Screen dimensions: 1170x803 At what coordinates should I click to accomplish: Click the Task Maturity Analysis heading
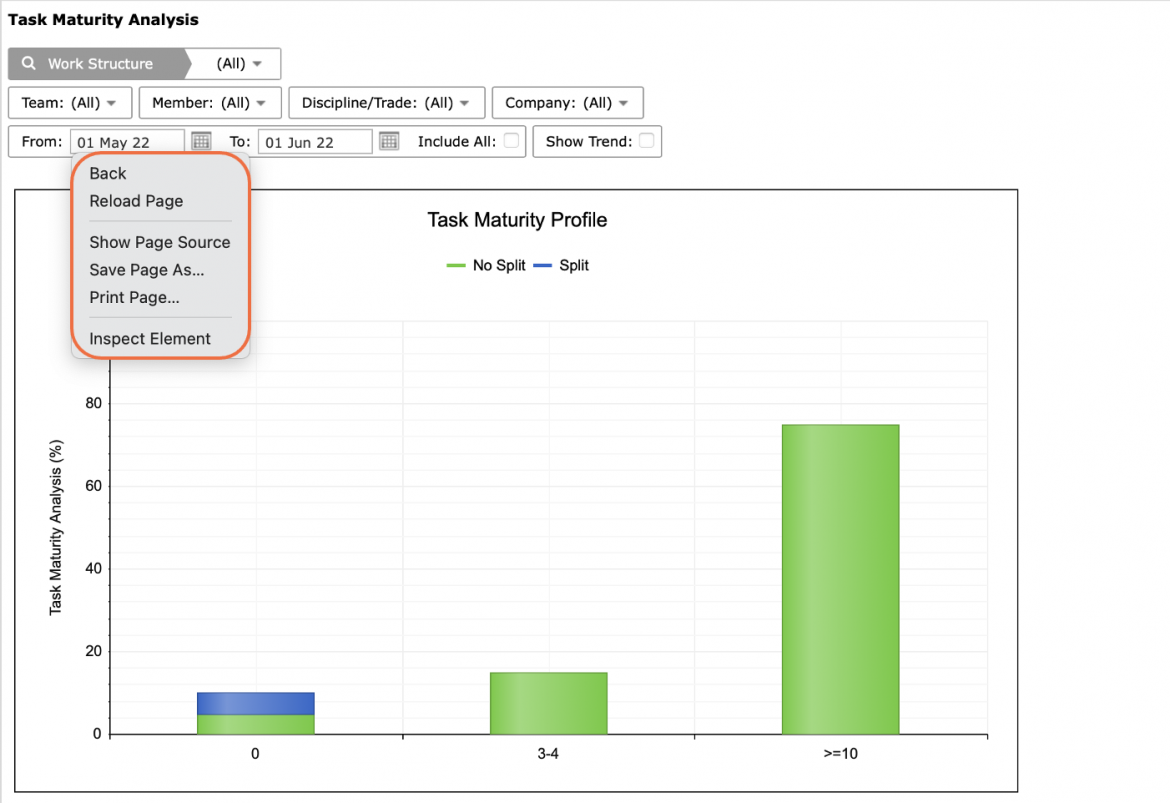point(103,19)
